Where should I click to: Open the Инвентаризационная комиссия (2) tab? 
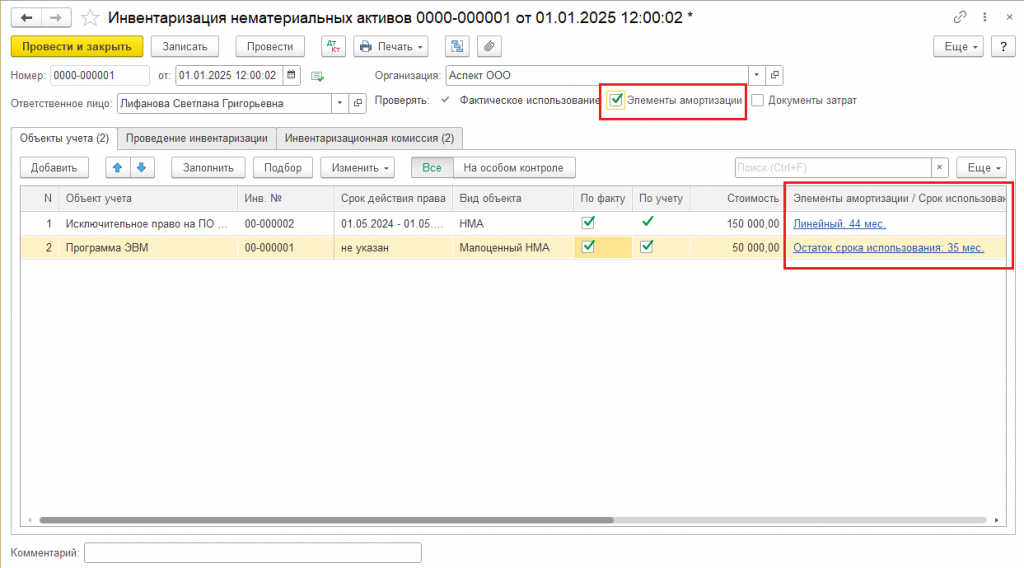[369, 138]
